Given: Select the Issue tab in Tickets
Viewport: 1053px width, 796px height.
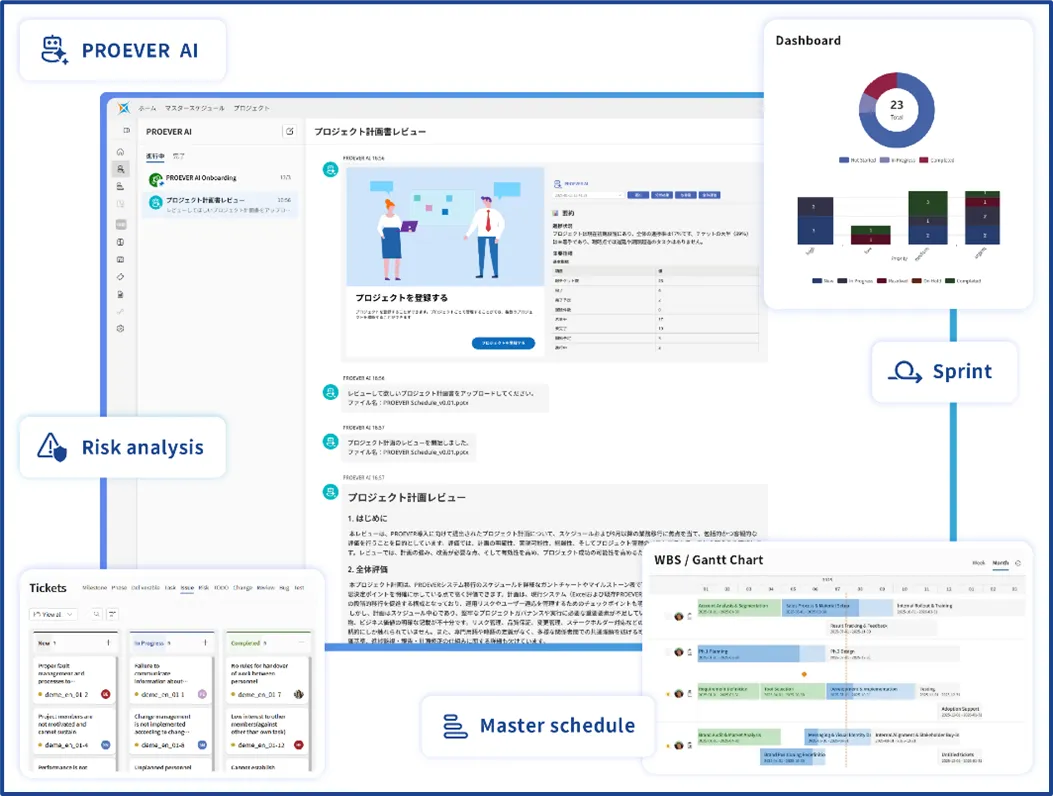Looking at the screenshot, I should (x=187, y=588).
